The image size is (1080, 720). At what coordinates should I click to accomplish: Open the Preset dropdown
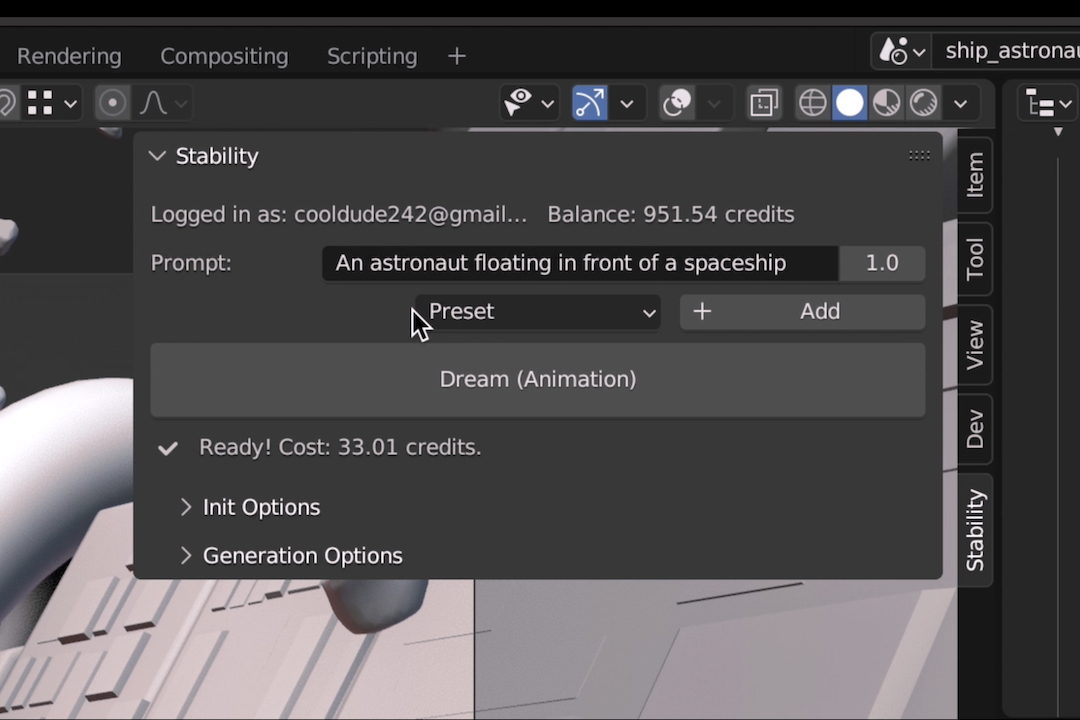[x=537, y=311]
